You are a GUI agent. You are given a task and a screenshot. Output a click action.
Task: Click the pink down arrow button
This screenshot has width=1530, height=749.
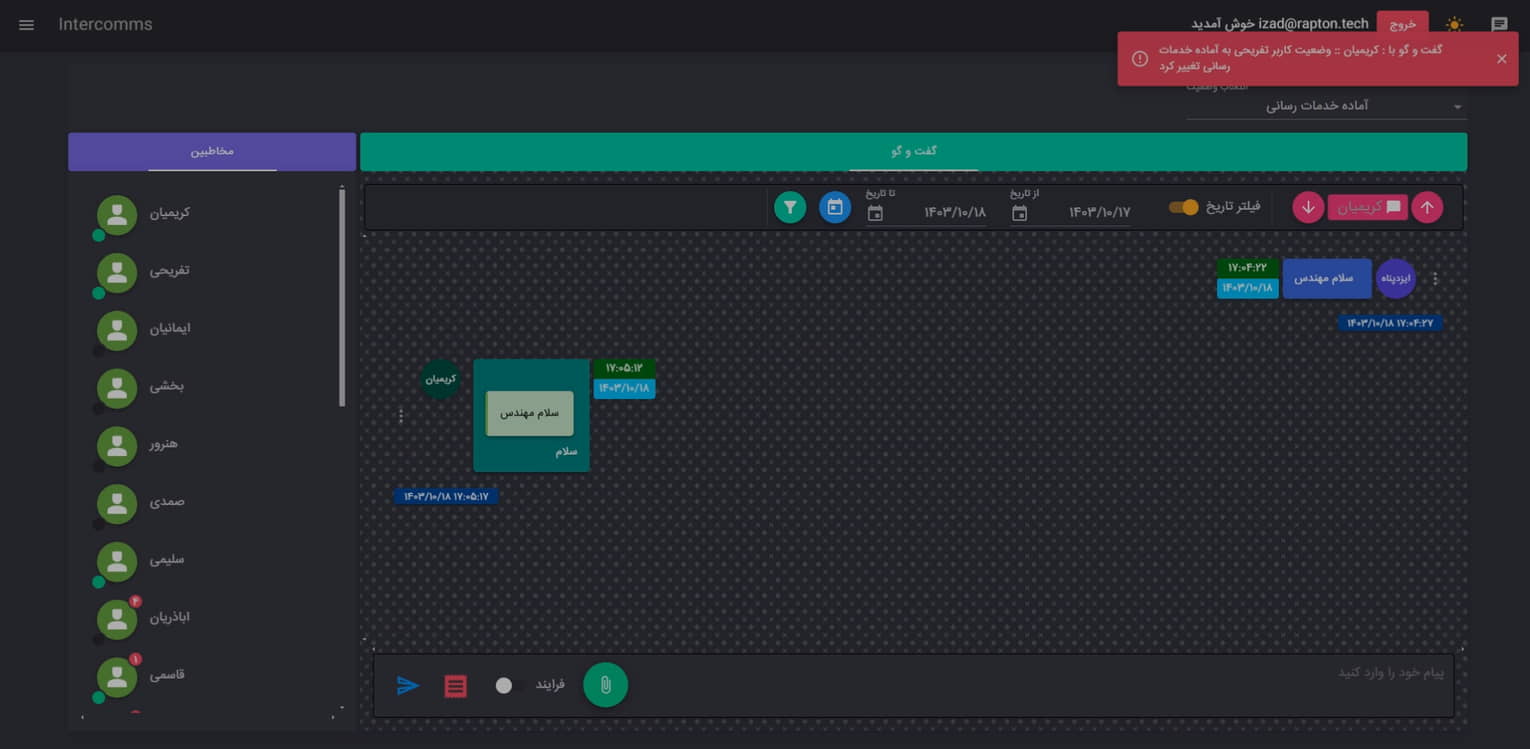tap(1308, 207)
